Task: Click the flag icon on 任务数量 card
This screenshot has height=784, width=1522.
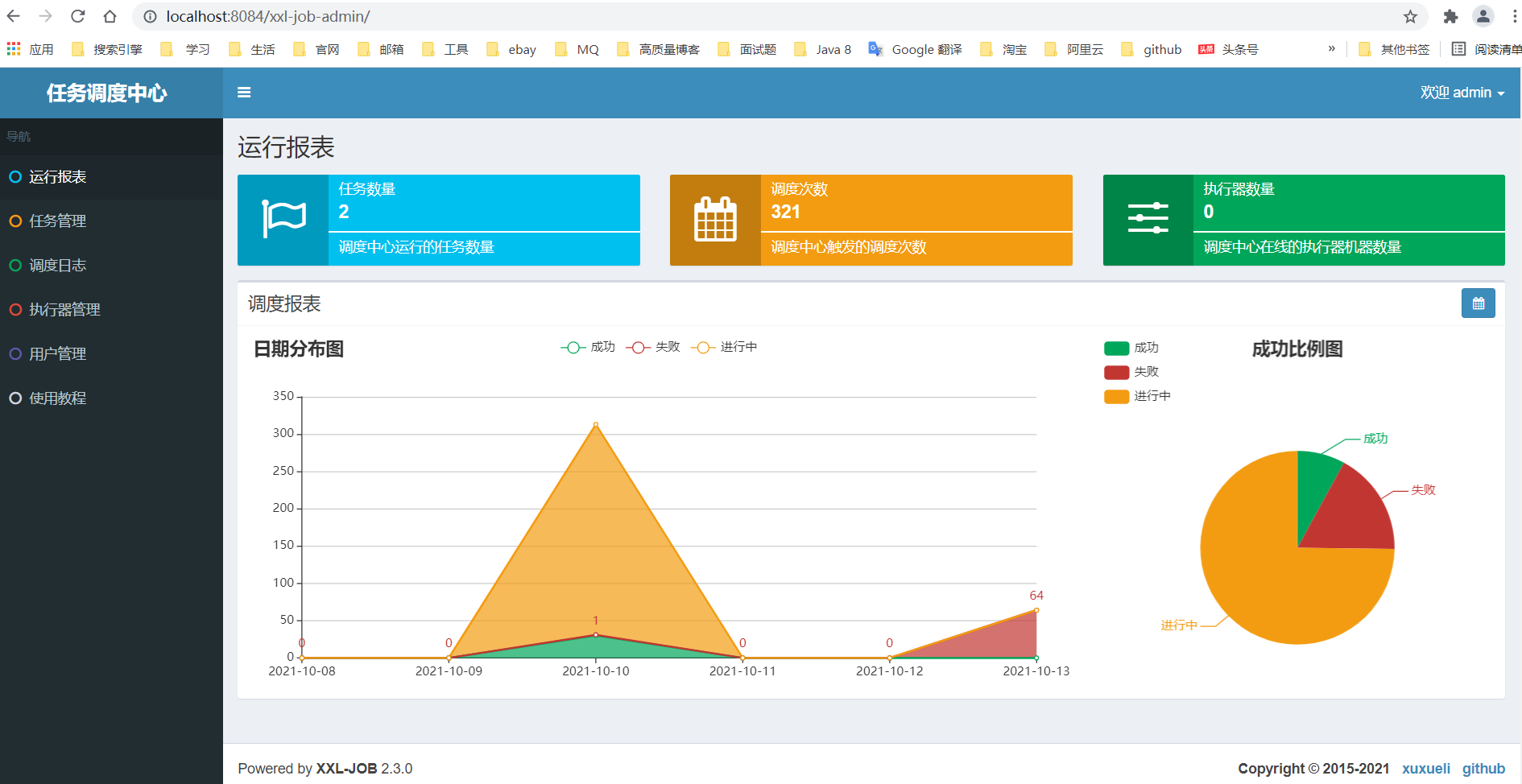Action: (283, 219)
